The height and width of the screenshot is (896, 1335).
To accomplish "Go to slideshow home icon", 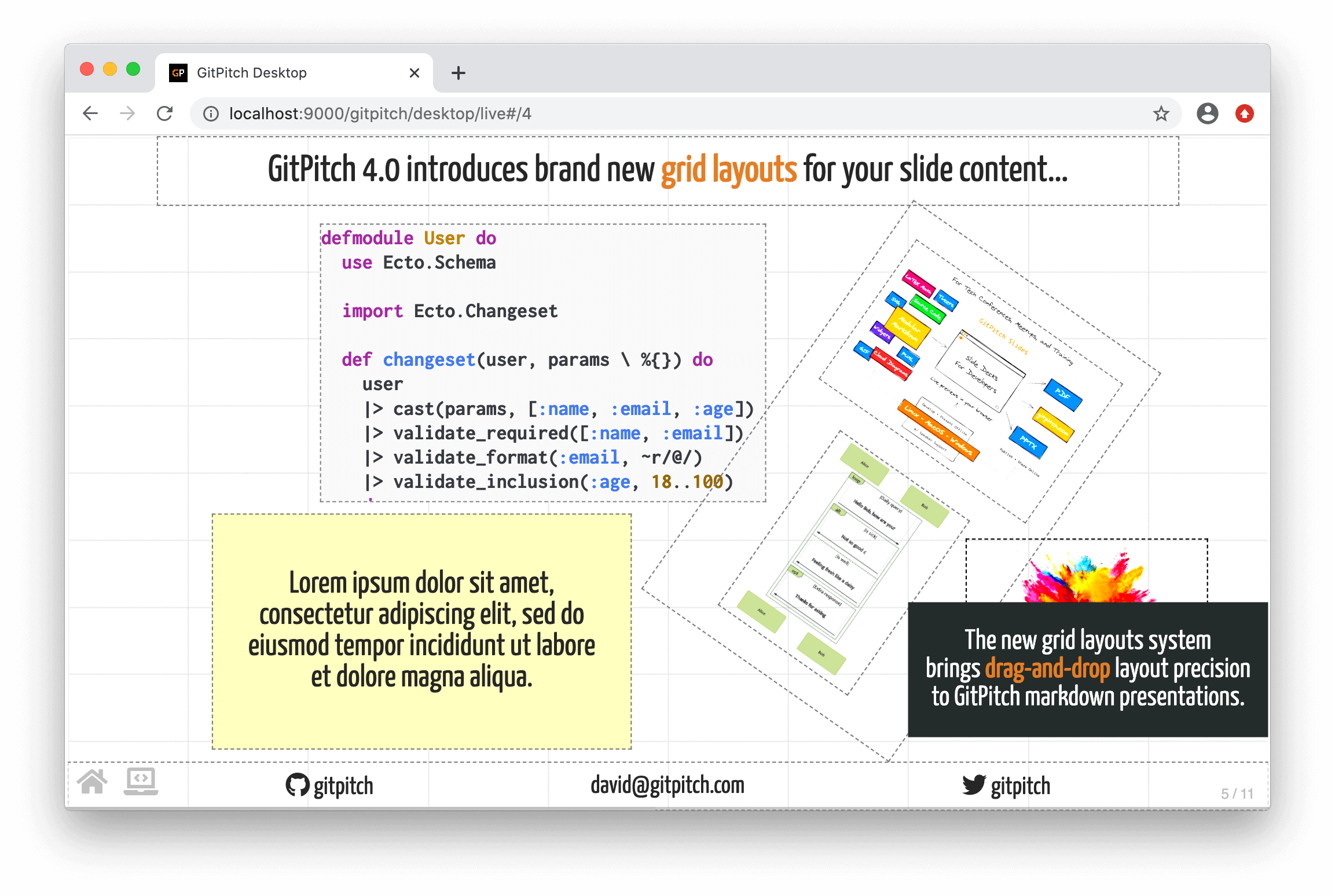I will (x=92, y=782).
